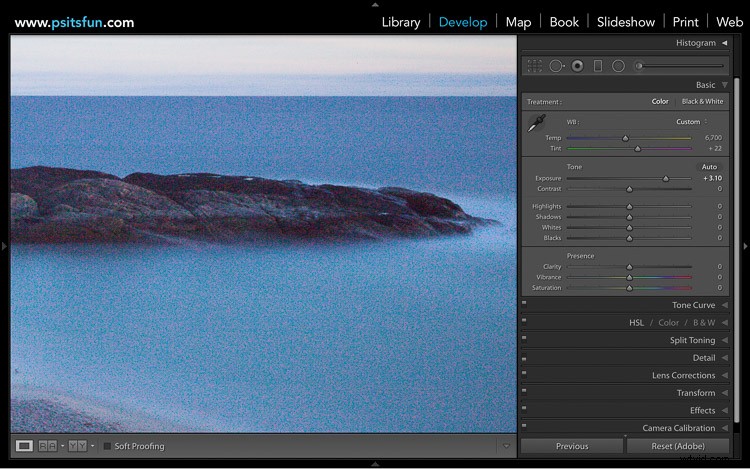The width and height of the screenshot is (750, 469).
Task: Open the Library module
Action: (401, 22)
